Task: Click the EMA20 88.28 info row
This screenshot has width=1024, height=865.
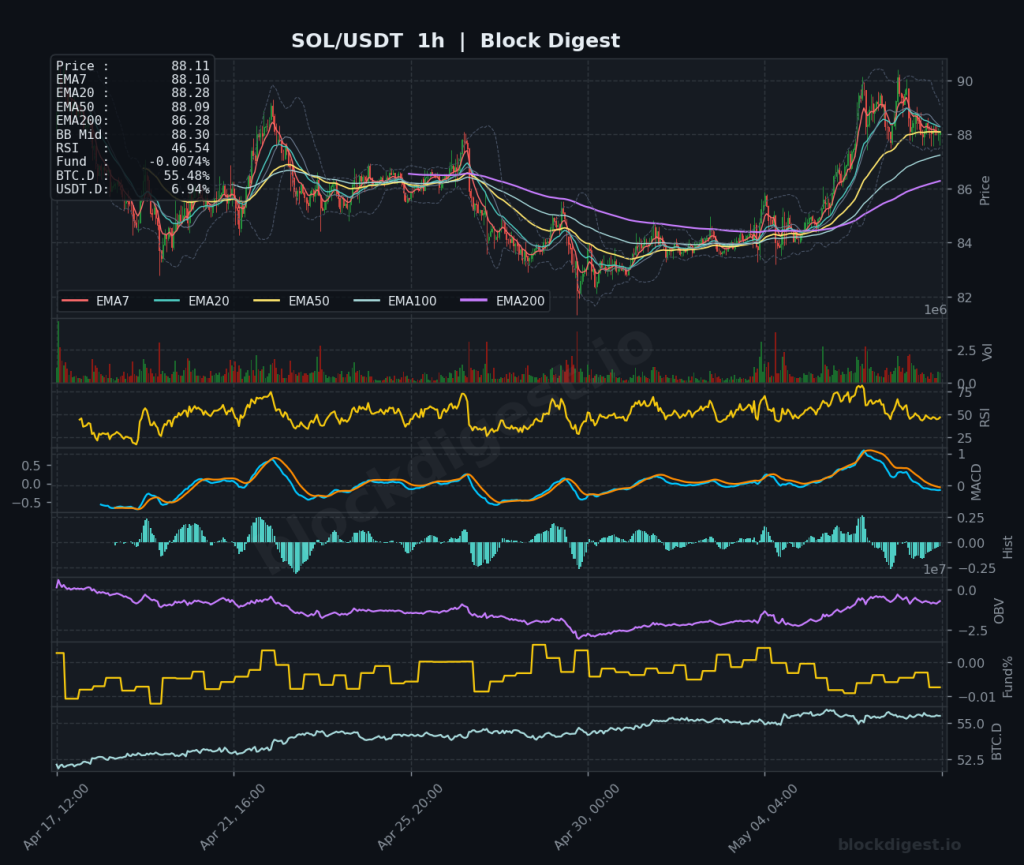Action: (133, 93)
